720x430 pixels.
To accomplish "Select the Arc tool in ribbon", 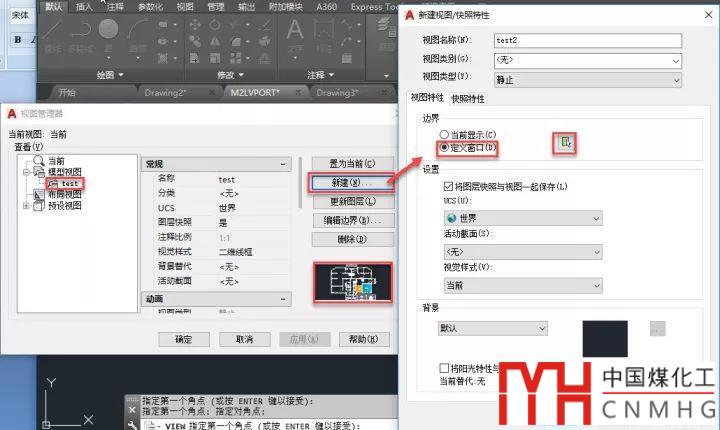I will coord(136,32).
